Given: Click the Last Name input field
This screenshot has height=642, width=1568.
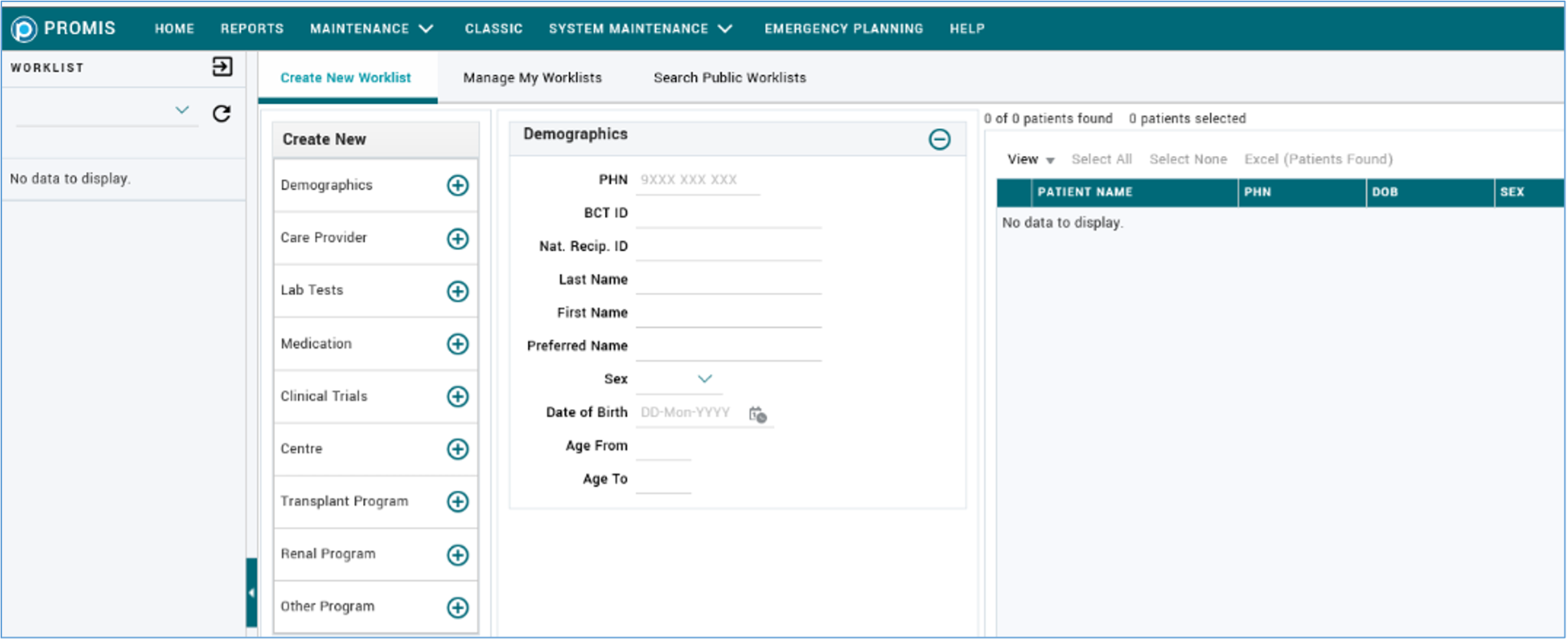Looking at the screenshot, I should pyautogui.click(x=728, y=280).
